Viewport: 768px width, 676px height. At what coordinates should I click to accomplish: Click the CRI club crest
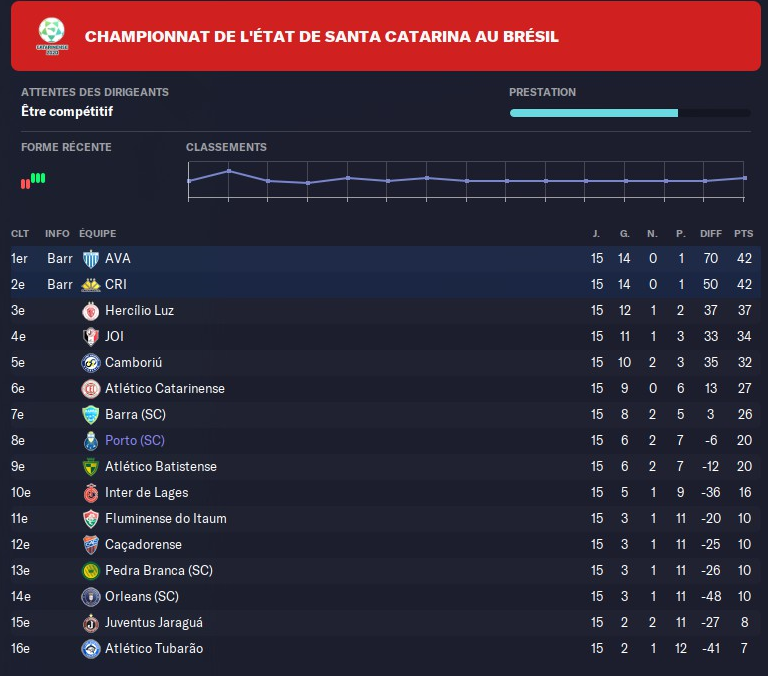(x=90, y=285)
